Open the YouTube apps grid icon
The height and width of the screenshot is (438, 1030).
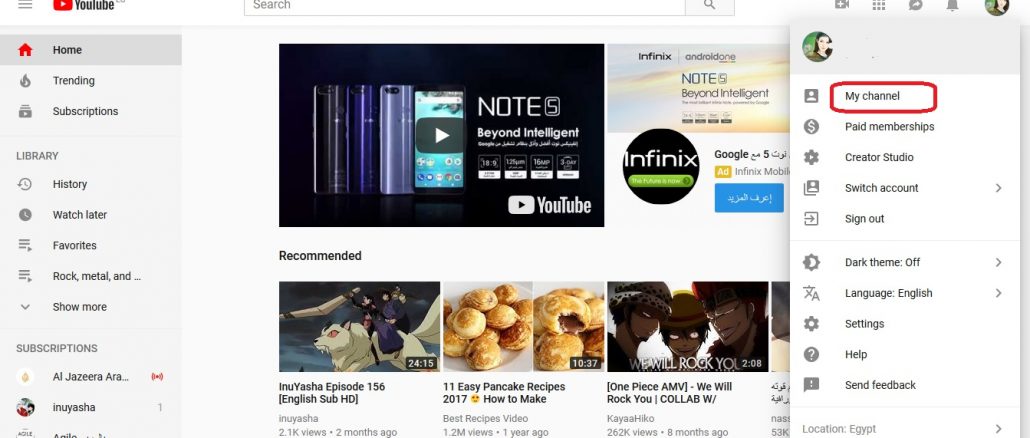coord(878,4)
